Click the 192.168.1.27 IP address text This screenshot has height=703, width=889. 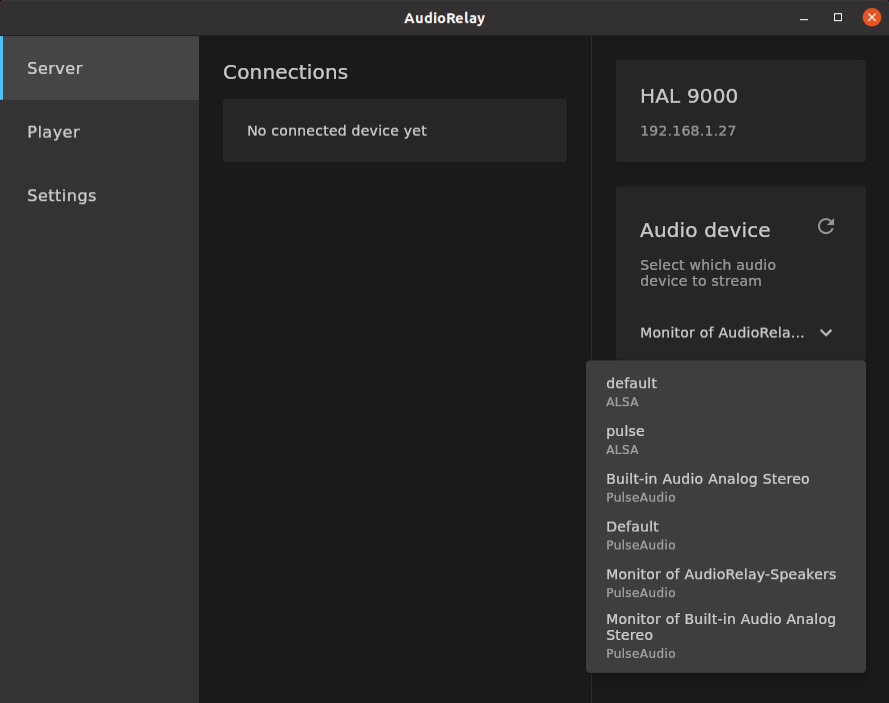pos(688,131)
